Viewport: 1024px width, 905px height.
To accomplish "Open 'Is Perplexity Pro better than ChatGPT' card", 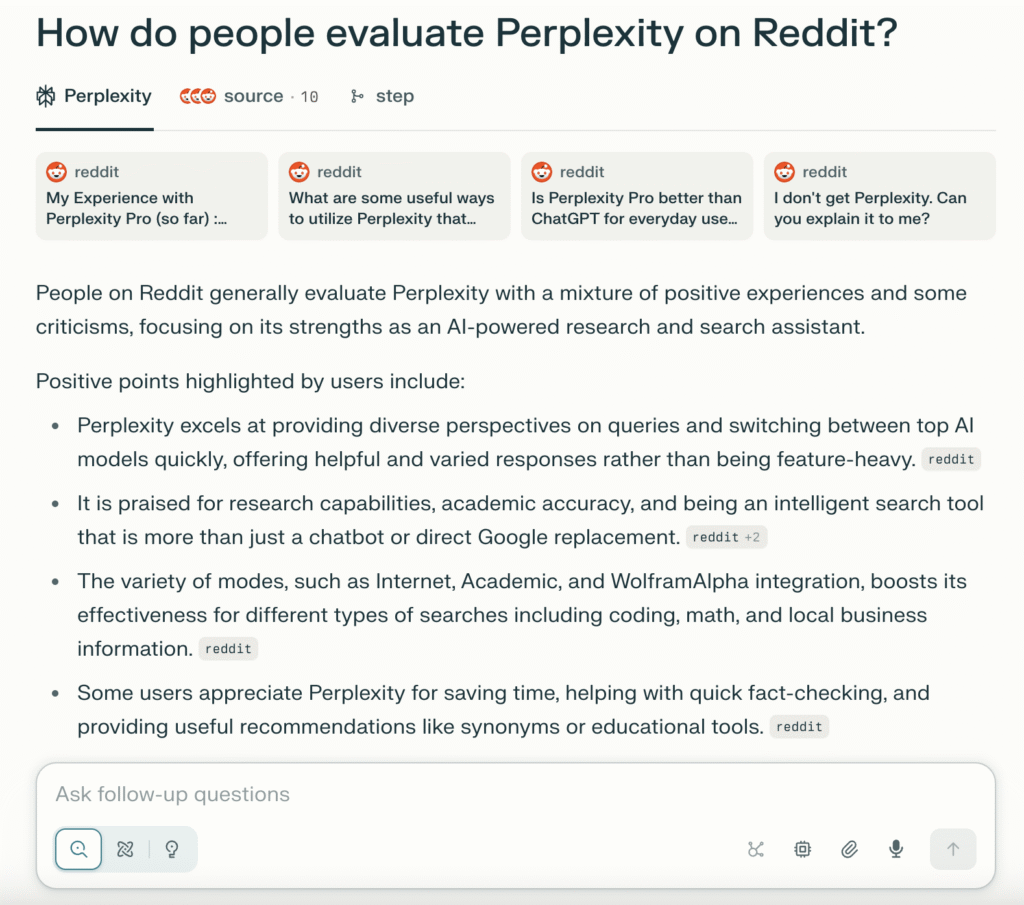I will [x=637, y=196].
